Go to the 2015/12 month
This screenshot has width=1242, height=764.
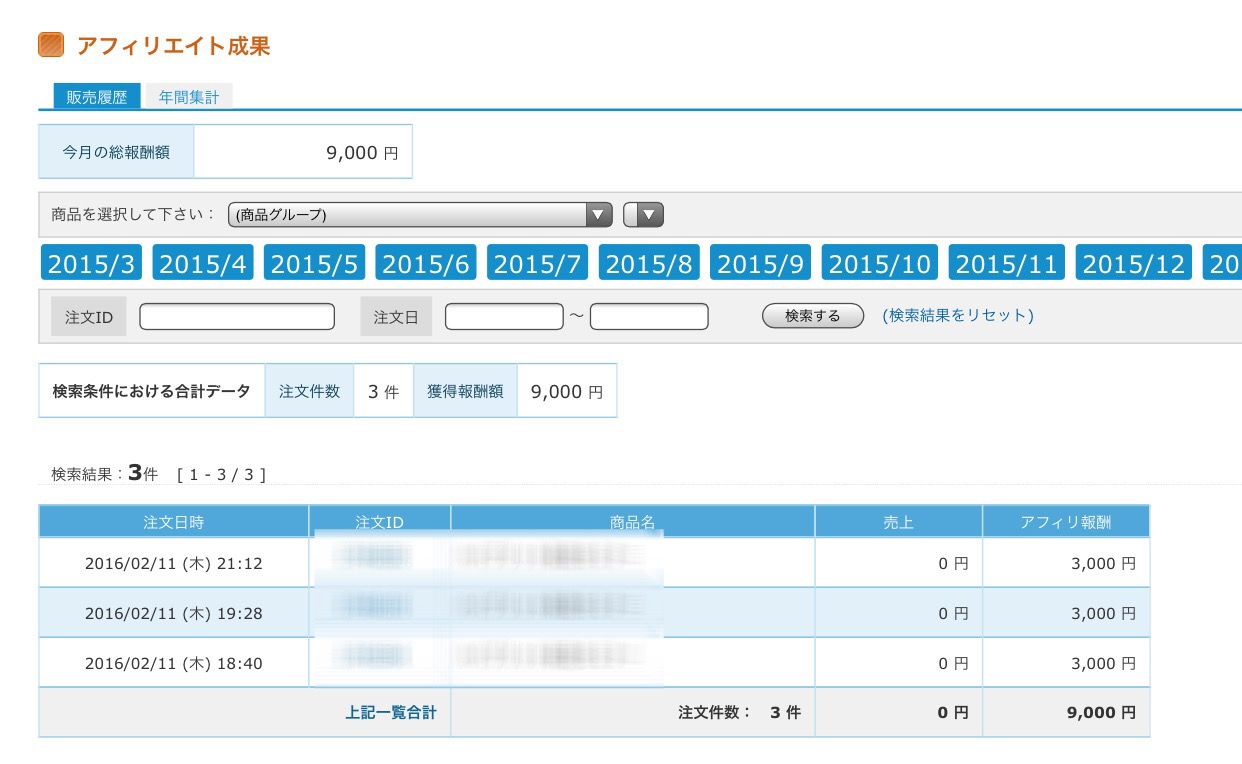tap(1134, 264)
